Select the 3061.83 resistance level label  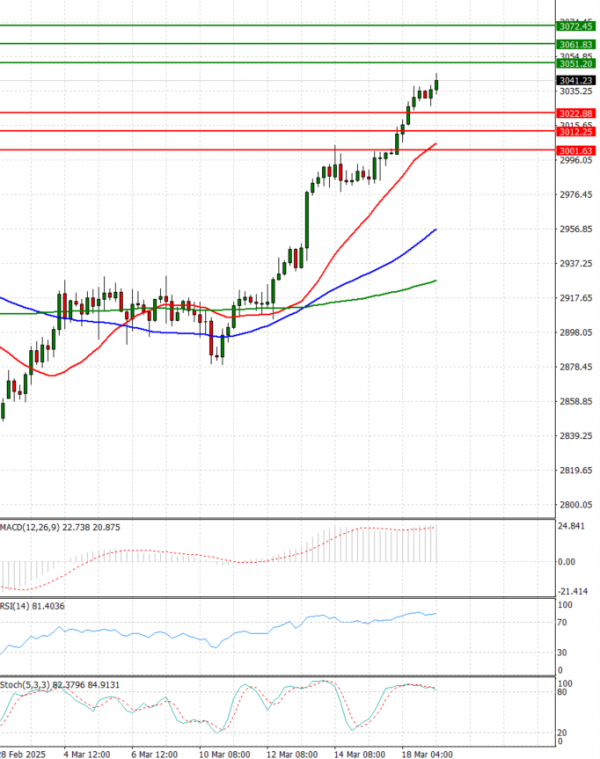[577, 45]
